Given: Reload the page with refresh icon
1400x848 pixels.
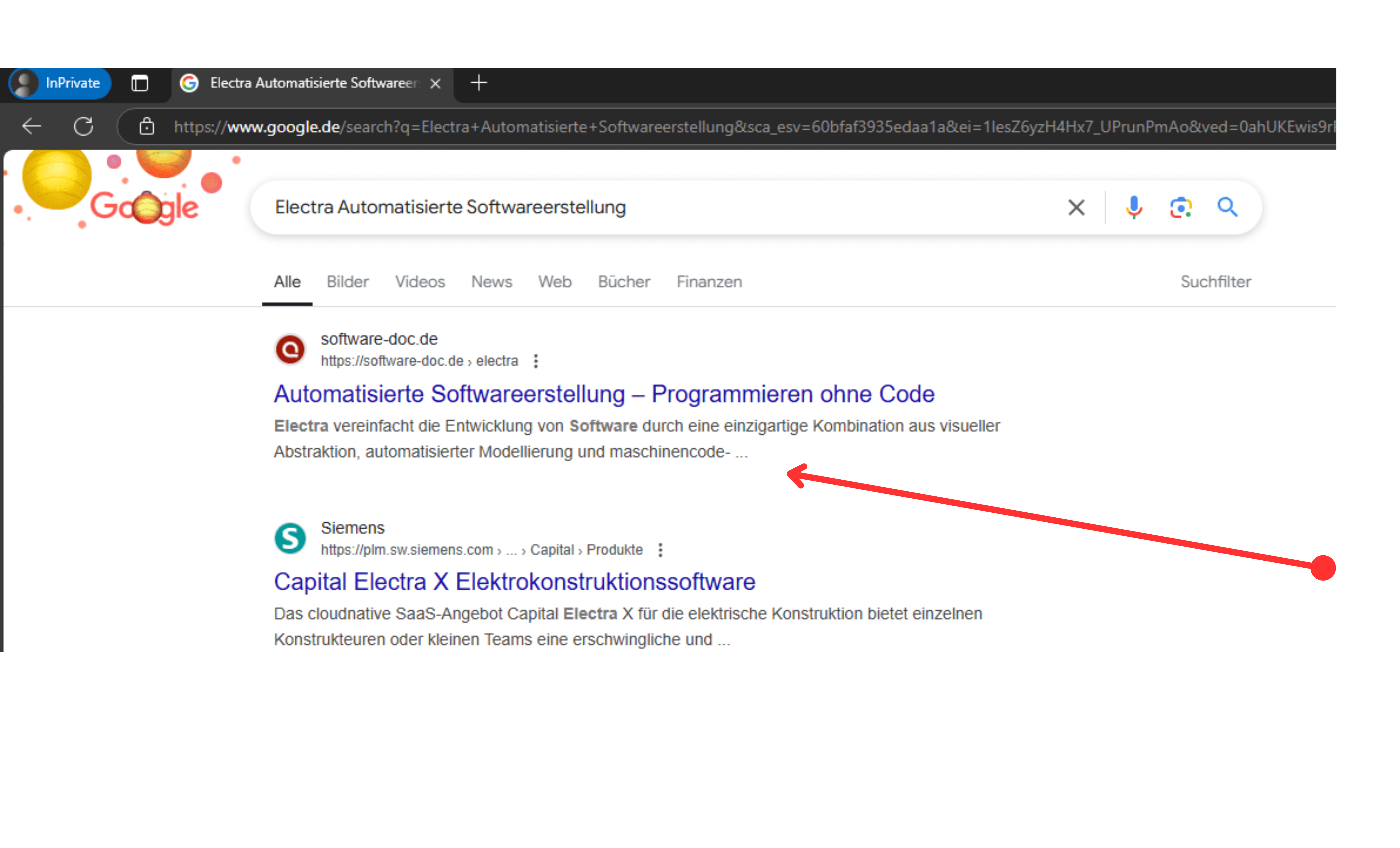Looking at the screenshot, I should pos(83,126).
